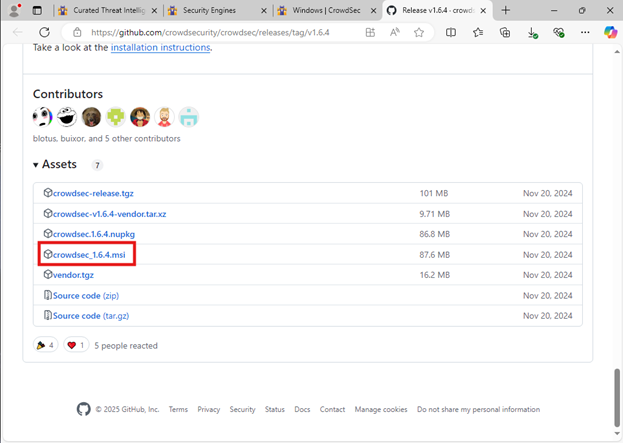Click the GitHub logo in the footer
623x443 pixels.
coord(84,409)
